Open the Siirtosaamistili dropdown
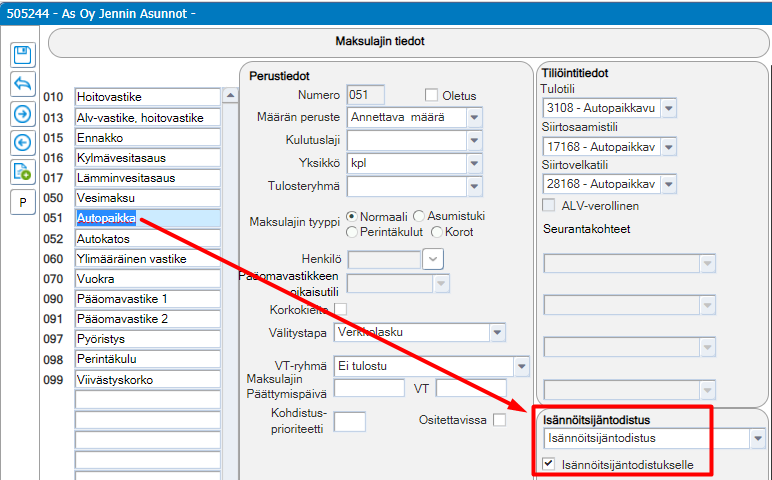Screen dimensions: 772x480 click(669, 147)
